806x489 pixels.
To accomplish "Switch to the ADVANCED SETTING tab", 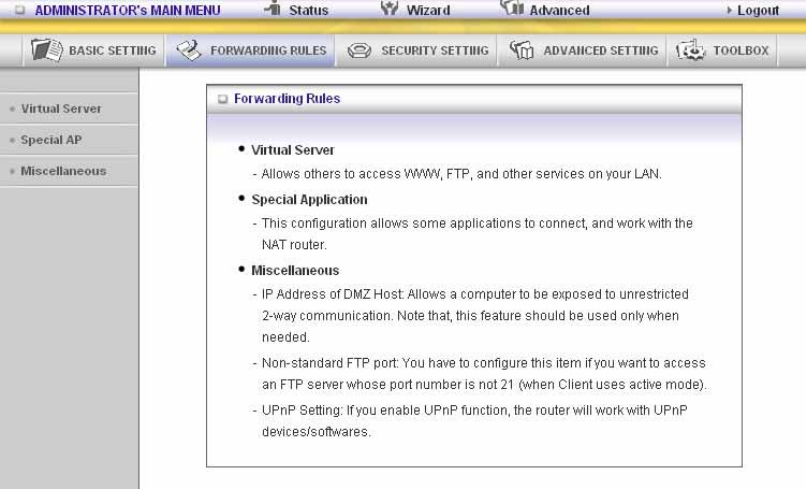I will pyautogui.click(x=582, y=50).
